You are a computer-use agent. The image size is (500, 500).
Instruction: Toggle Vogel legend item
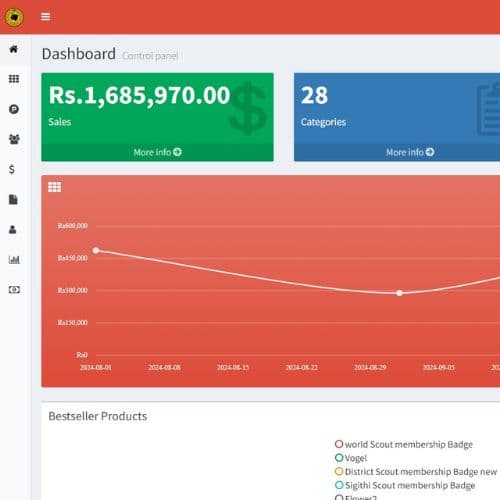pyautogui.click(x=351, y=458)
